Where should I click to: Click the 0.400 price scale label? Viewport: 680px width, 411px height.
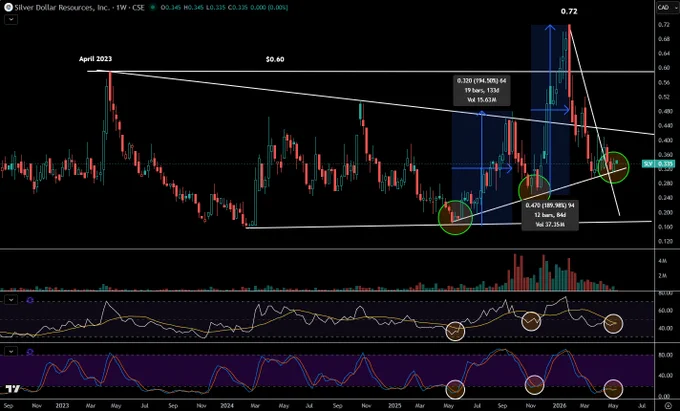tap(665, 140)
